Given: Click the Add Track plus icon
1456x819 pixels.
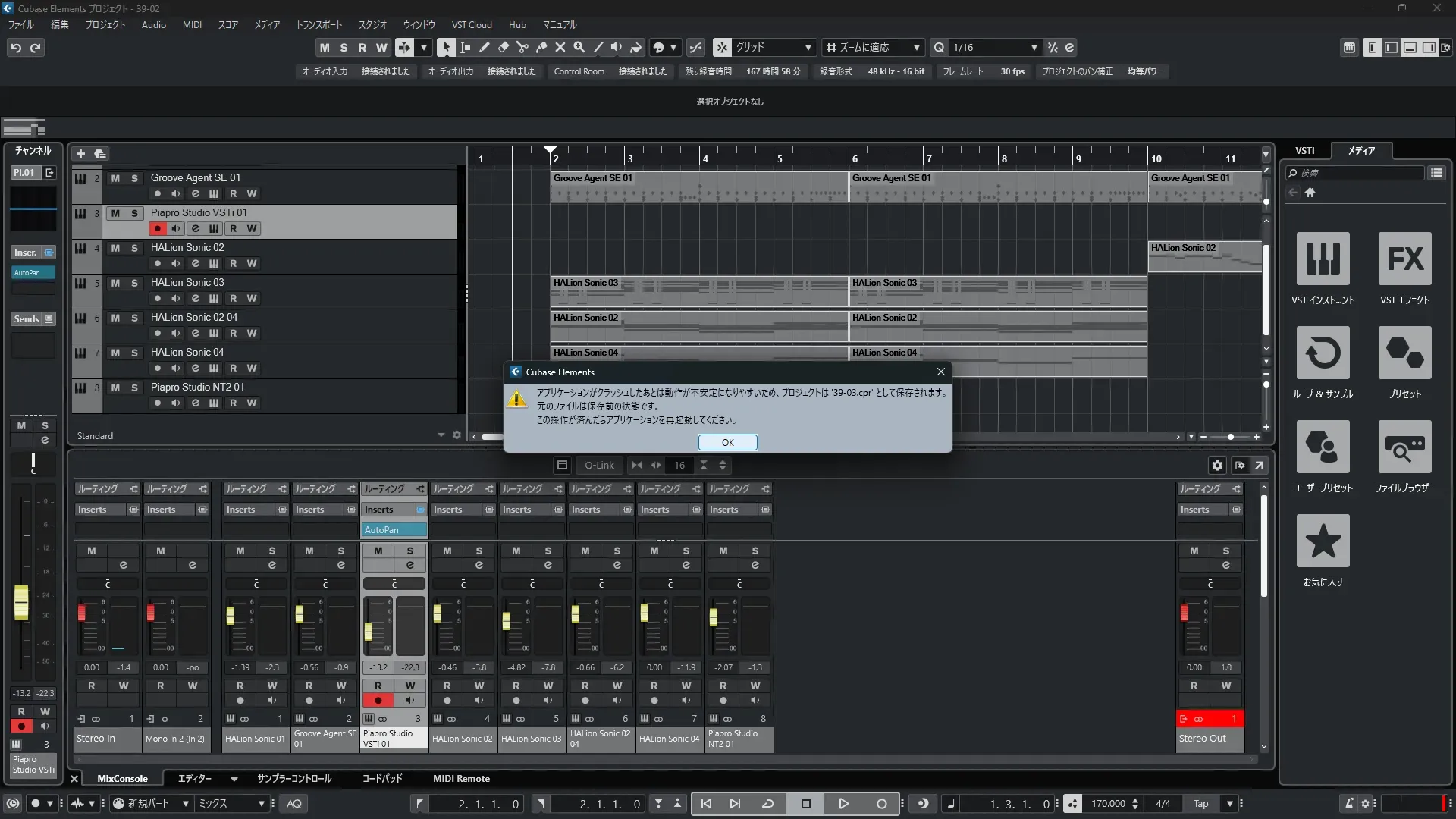Looking at the screenshot, I should point(80,153).
